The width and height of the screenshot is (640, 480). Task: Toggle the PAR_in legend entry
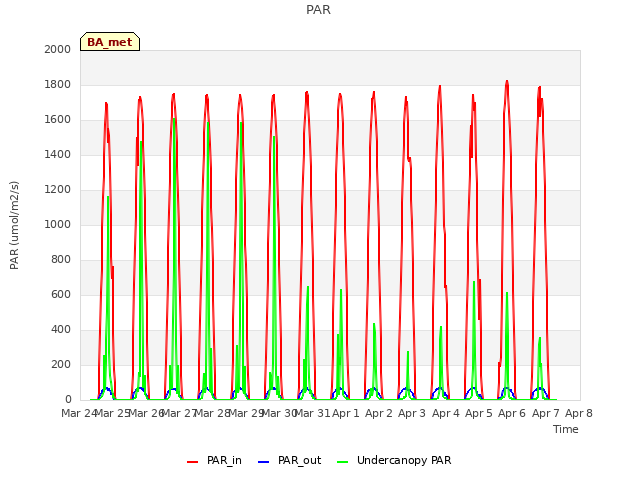pyautogui.click(x=214, y=460)
